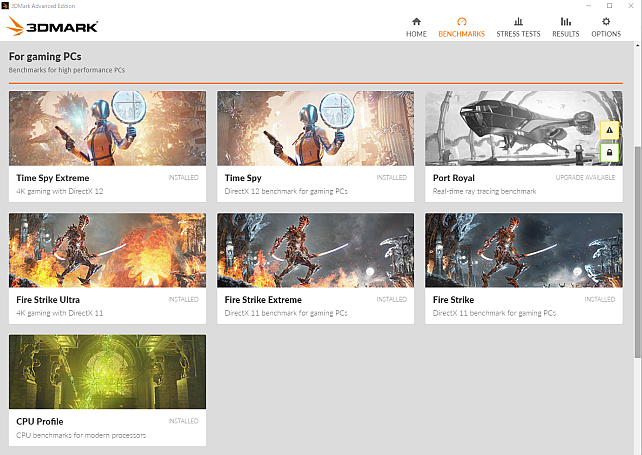Switch to the RESULTS tab label
This screenshot has width=642, height=455.
tap(566, 34)
